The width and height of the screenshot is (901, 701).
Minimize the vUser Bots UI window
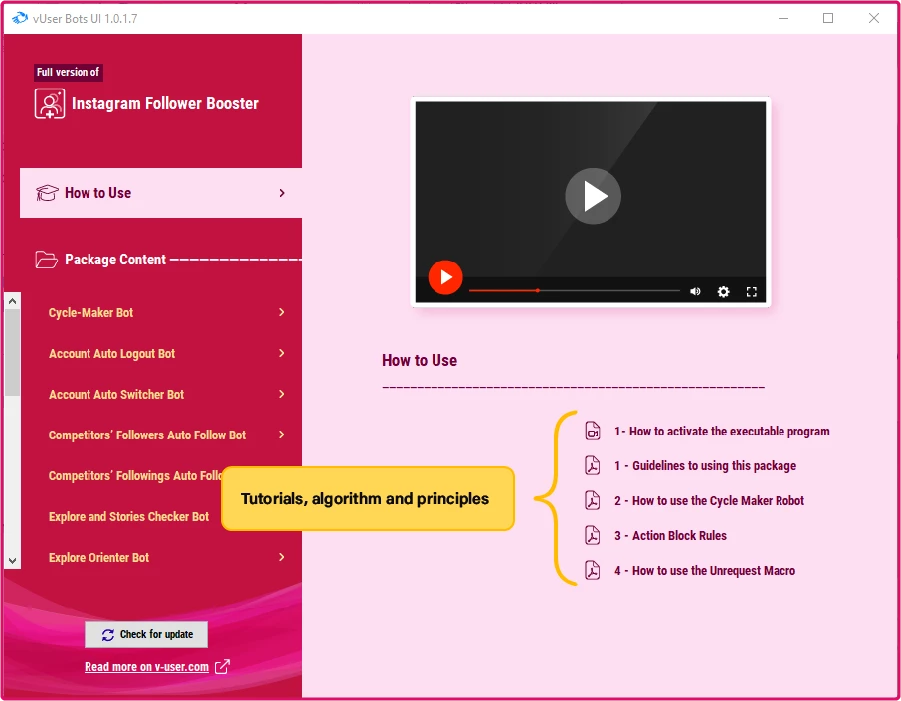click(x=783, y=18)
